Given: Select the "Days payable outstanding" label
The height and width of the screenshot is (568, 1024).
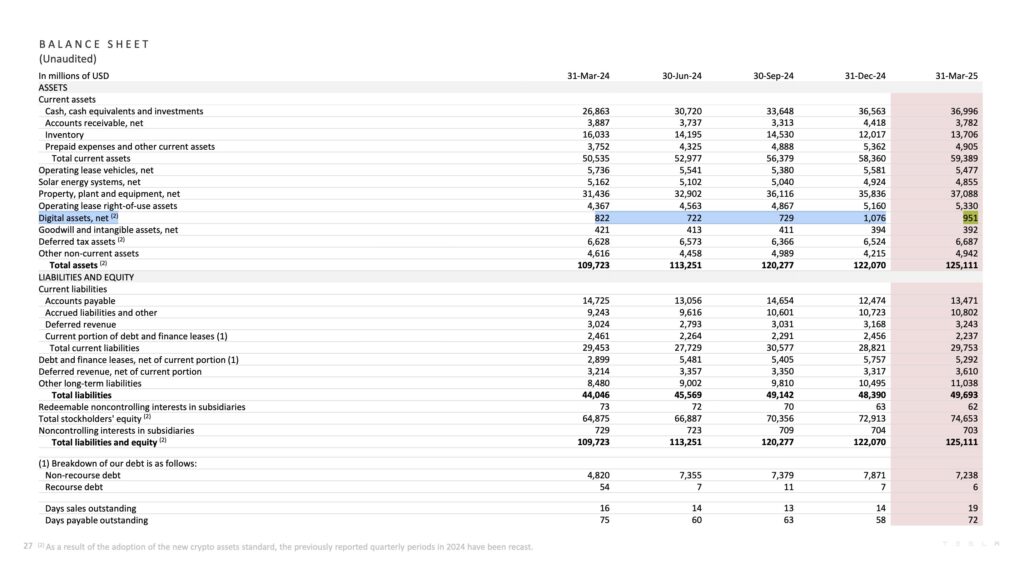Looking at the screenshot, I should pyautogui.click(x=97, y=520).
